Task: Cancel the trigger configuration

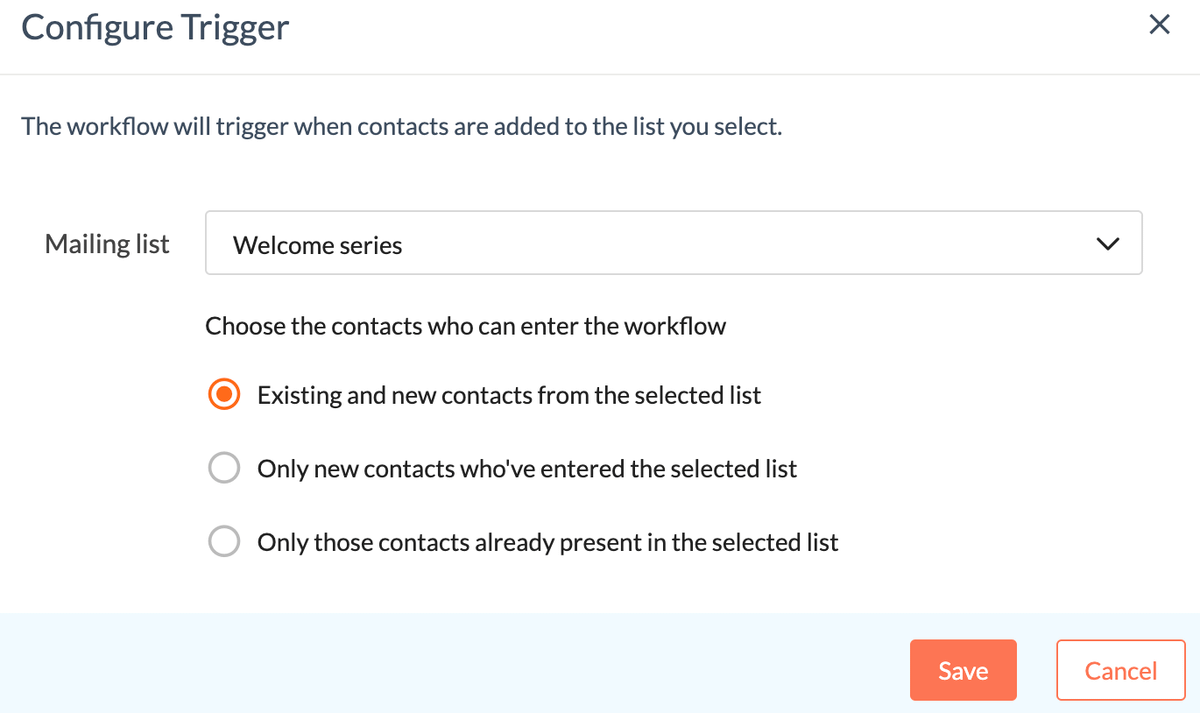Action: 1120,670
